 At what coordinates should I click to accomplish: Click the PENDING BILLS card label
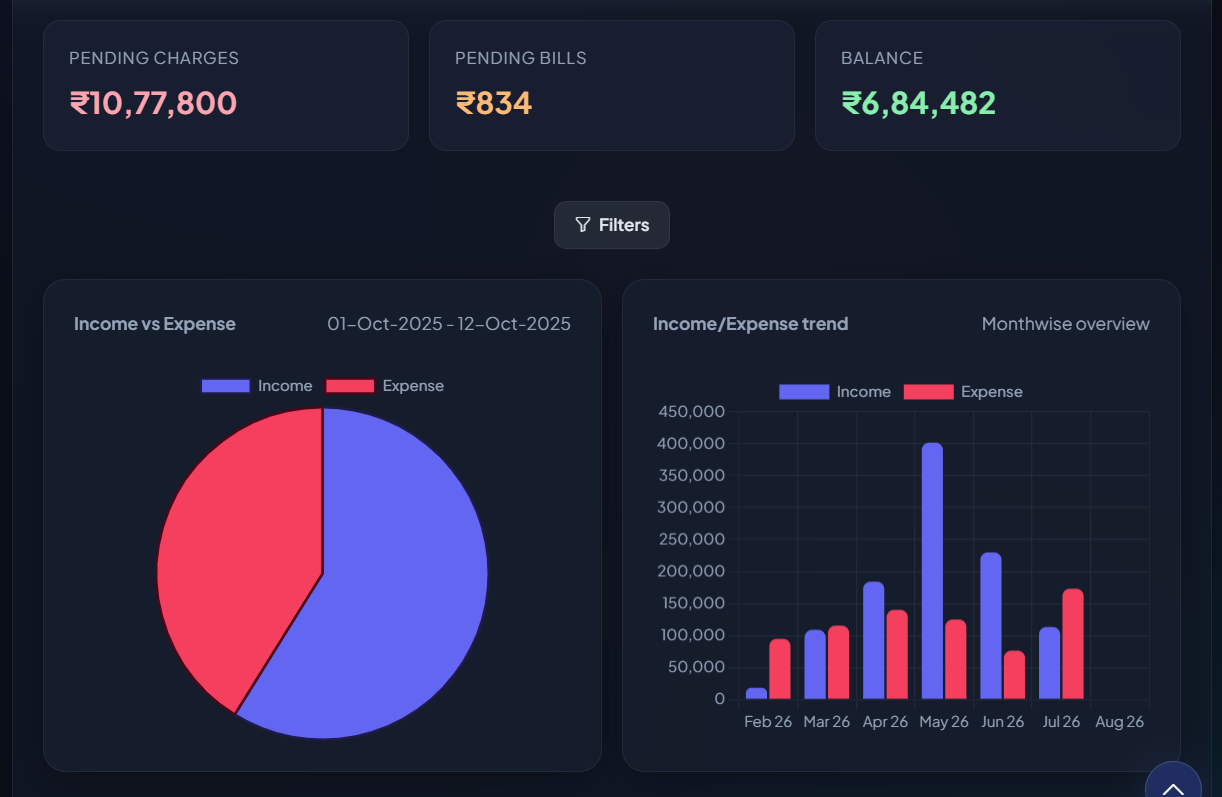point(521,58)
